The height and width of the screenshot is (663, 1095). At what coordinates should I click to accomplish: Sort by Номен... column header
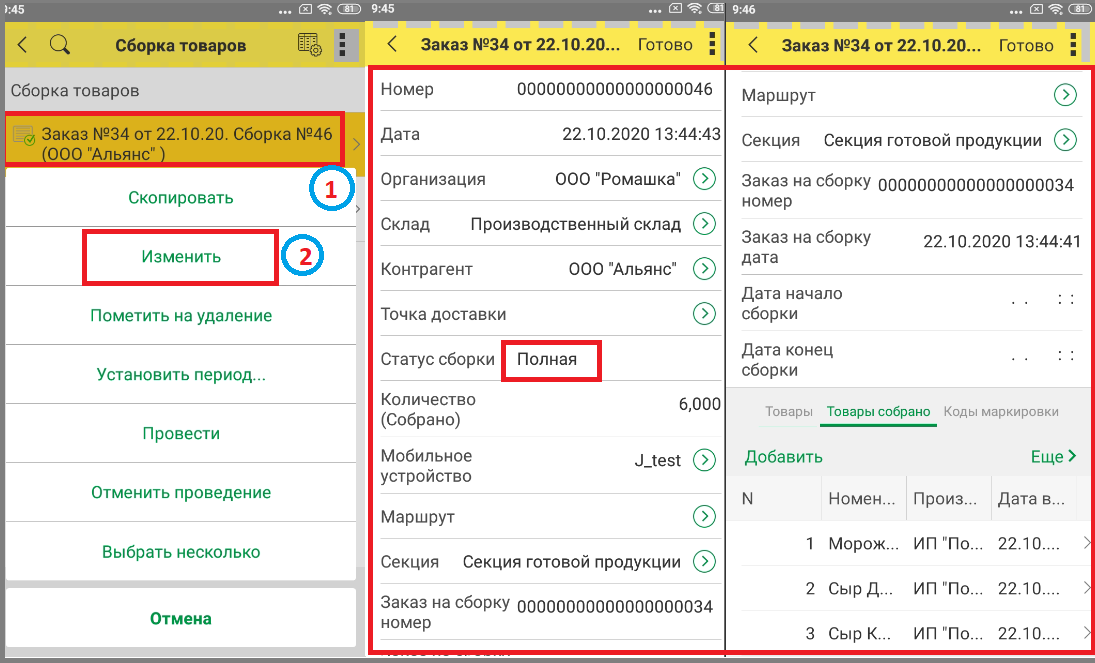(x=864, y=499)
